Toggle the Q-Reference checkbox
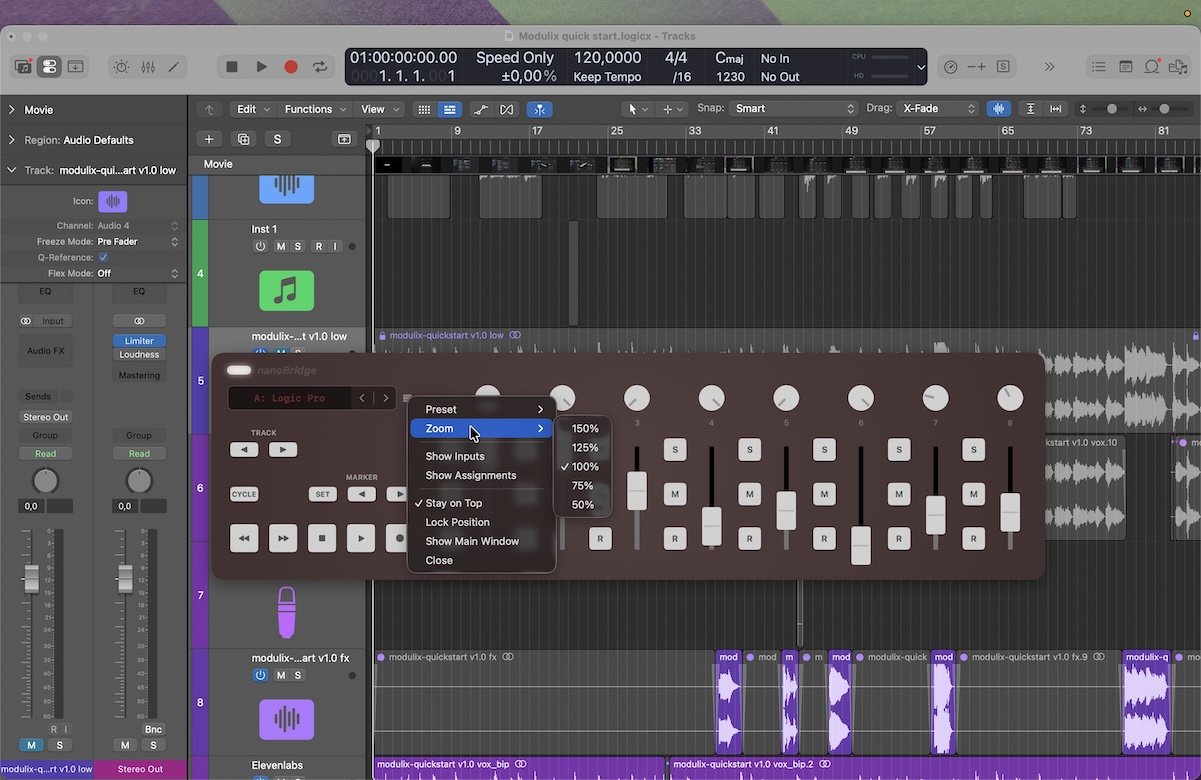The height and width of the screenshot is (780, 1201). coord(103,257)
